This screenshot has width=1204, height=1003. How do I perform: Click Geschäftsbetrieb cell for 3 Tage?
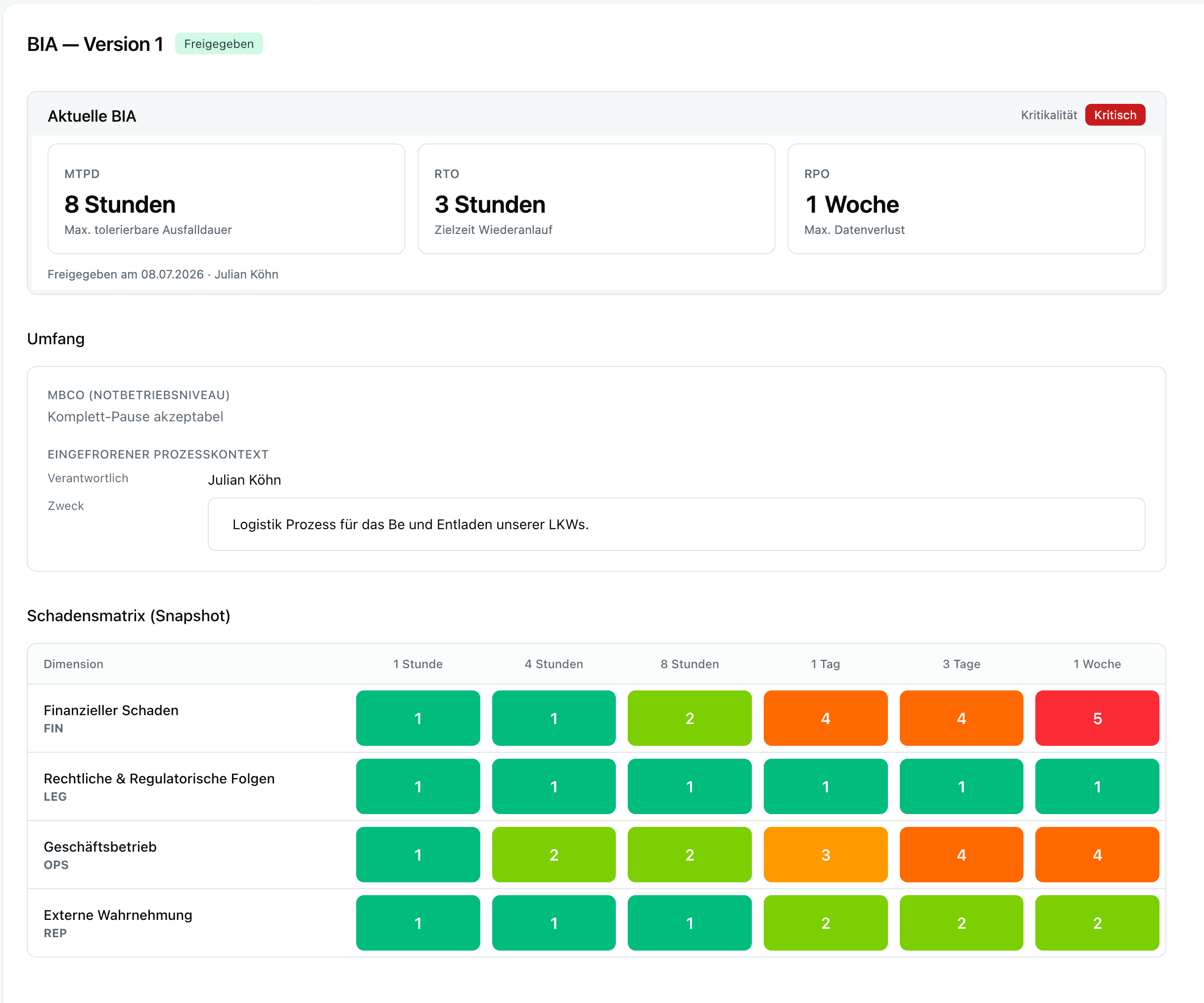point(962,855)
